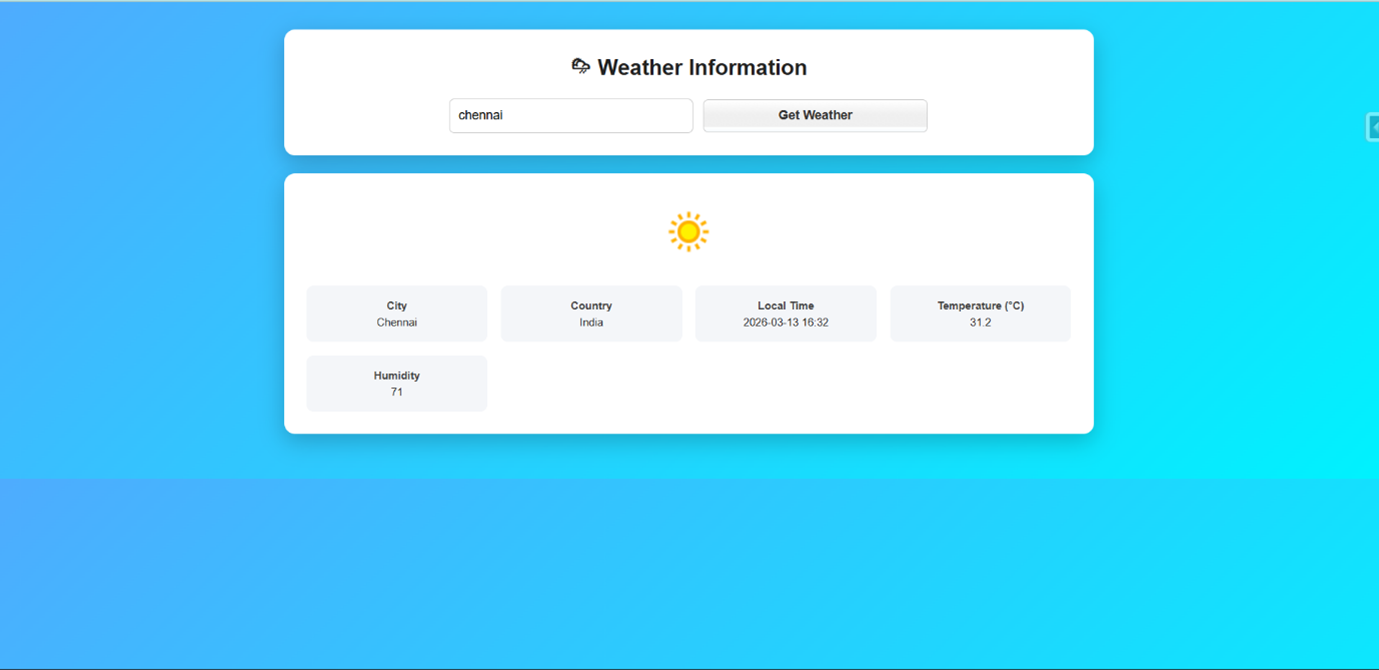
Task: Tap the left-pointing arrow button at screen edge
Action: [1374, 126]
